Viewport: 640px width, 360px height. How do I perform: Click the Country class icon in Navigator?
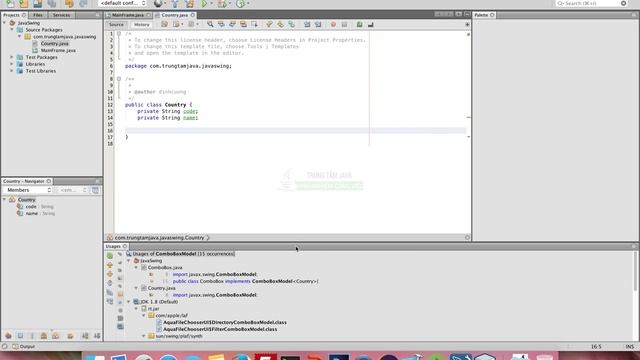(12, 200)
